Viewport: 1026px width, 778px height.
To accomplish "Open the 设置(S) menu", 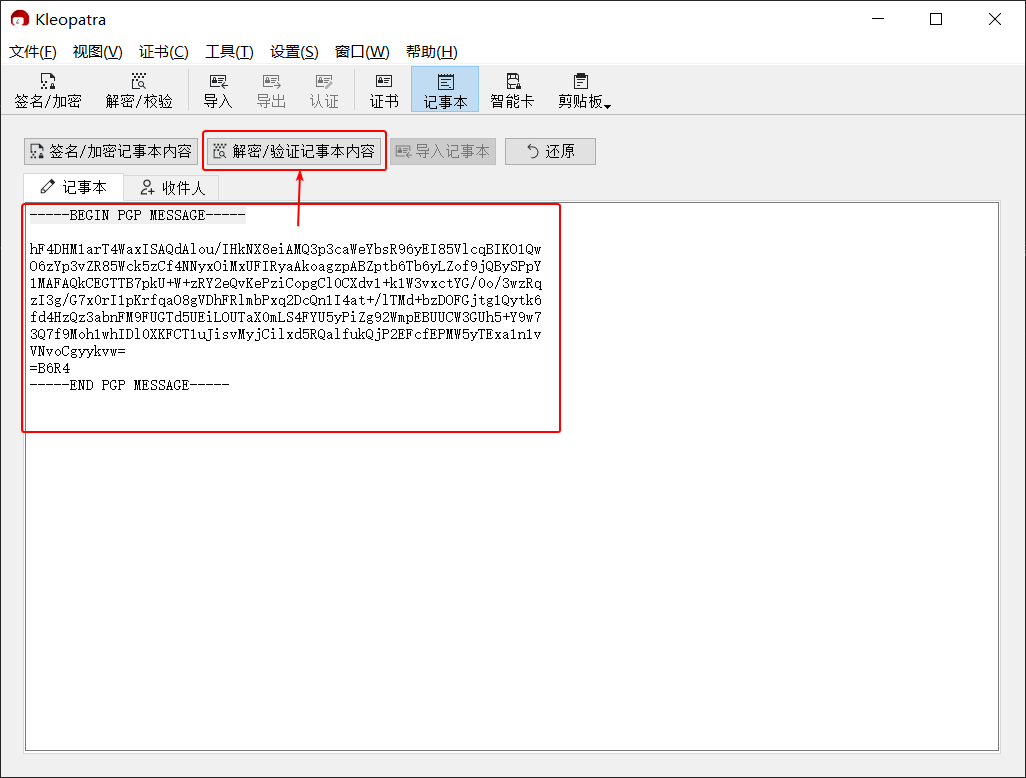I will 294,52.
